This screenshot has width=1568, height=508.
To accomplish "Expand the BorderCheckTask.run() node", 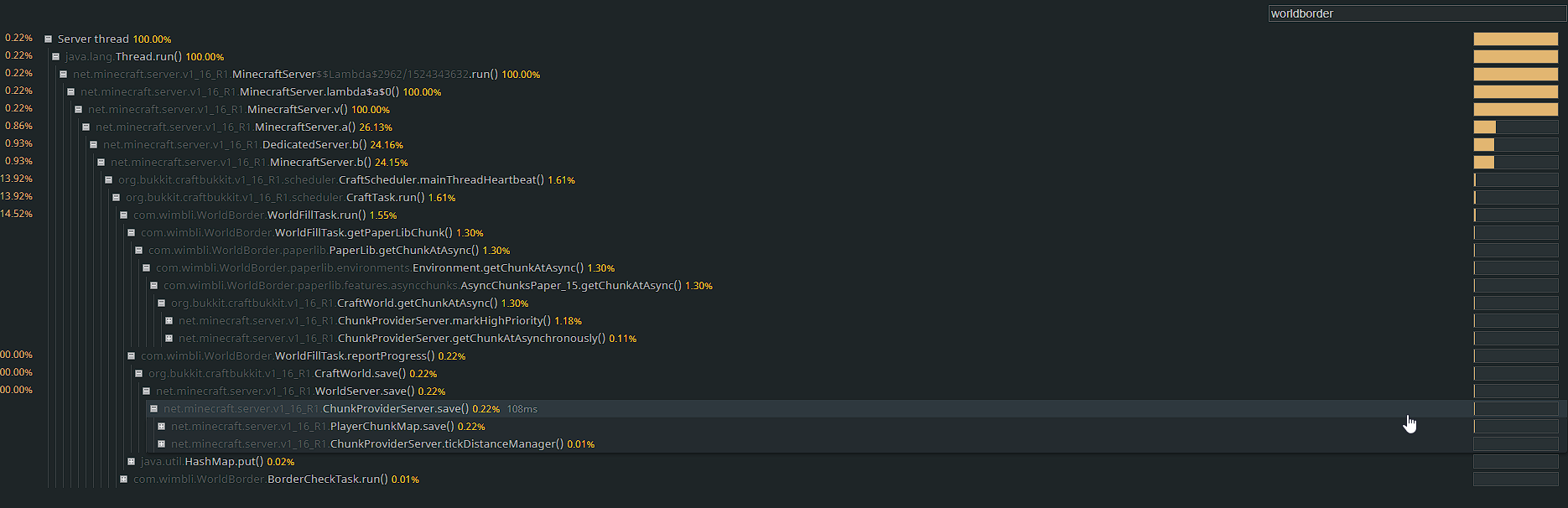I will coord(124,479).
